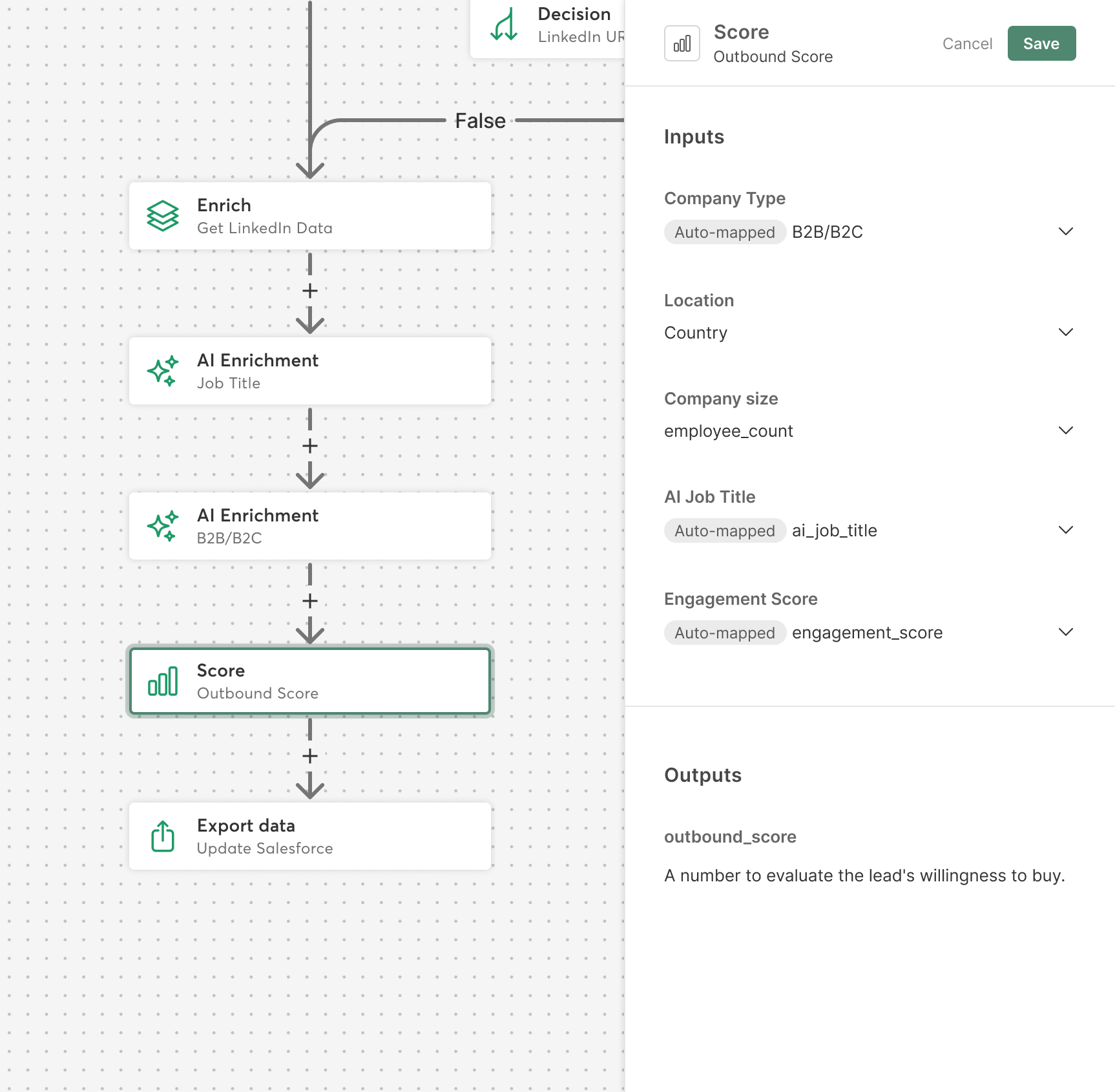The width and height of the screenshot is (1115, 1092).
Task: Expand the Company size dropdown
Action: coord(1066,430)
